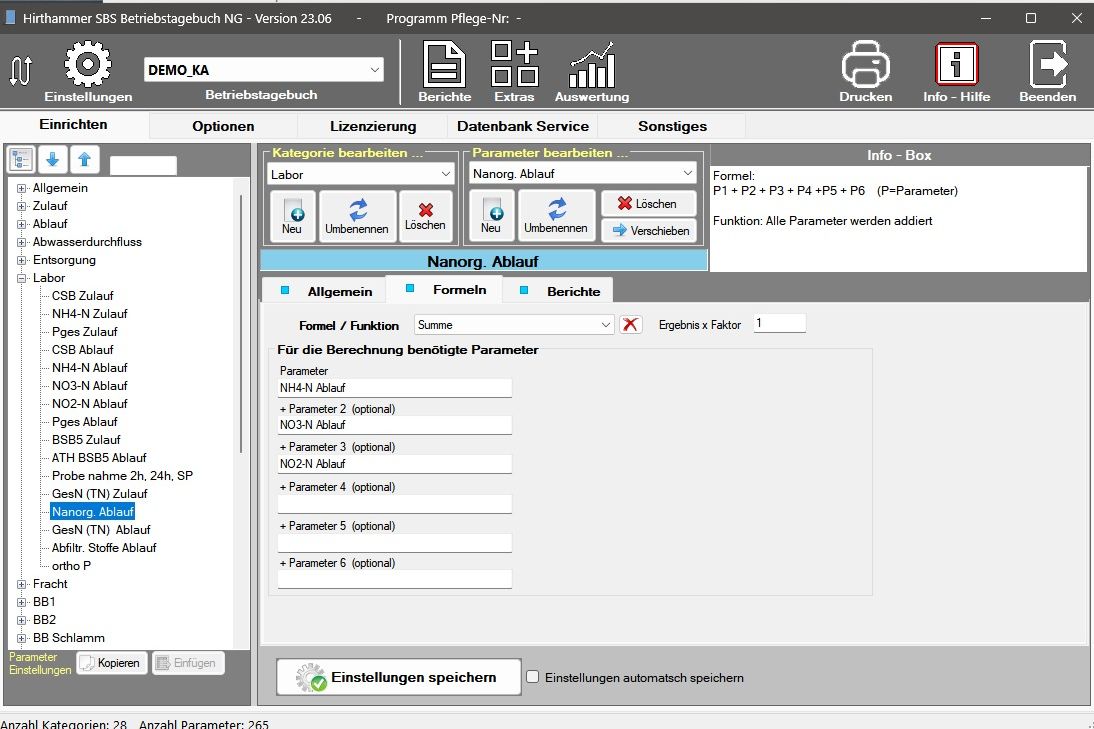The image size is (1094, 729).
Task: Click the Beenden exit icon
Action: pos(1047,65)
